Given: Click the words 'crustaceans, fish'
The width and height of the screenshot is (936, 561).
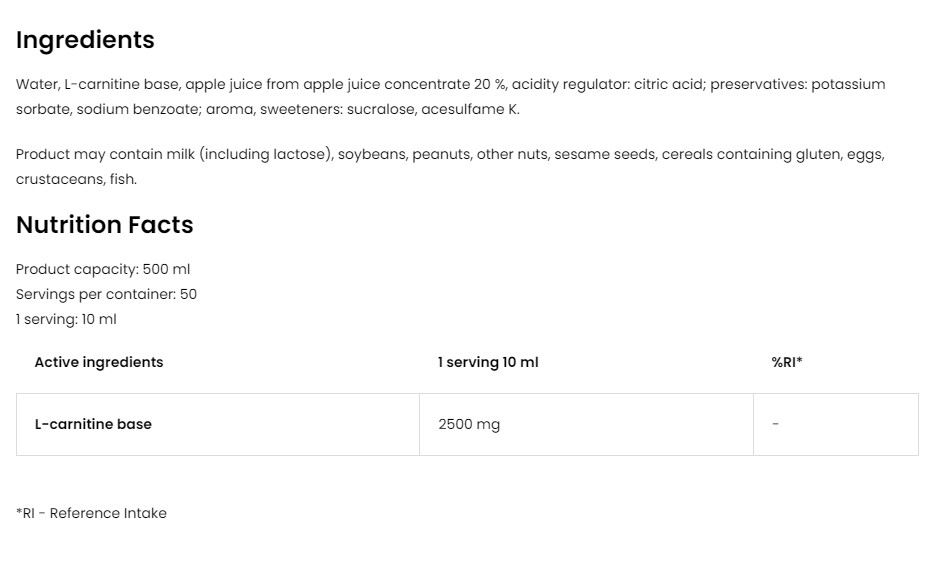Looking at the screenshot, I should pyautogui.click(x=76, y=180).
